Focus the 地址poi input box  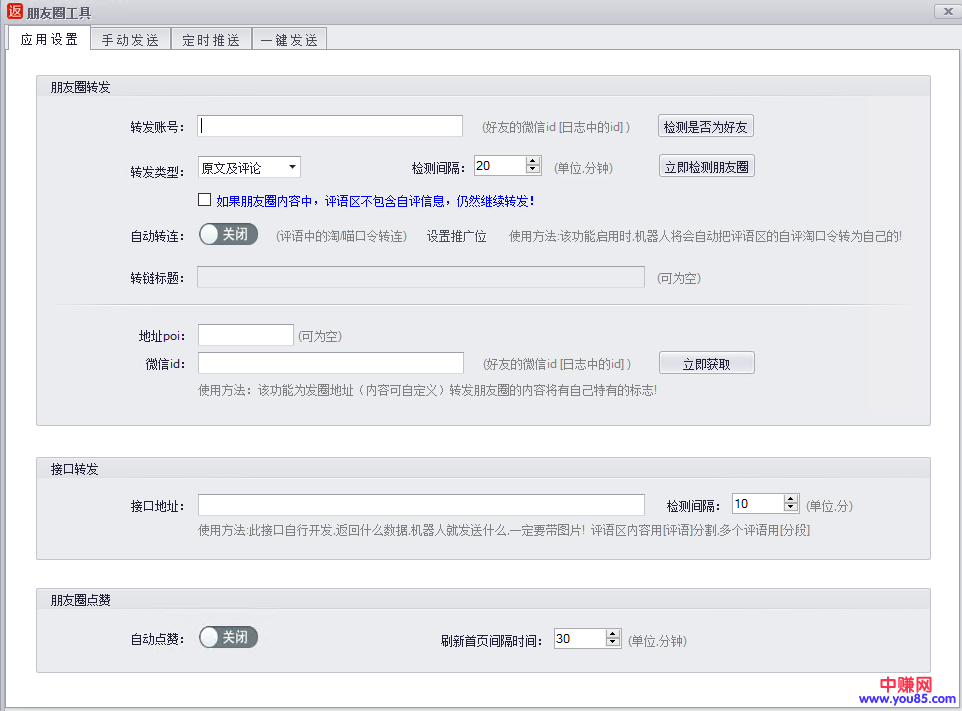click(x=245, y=335)
